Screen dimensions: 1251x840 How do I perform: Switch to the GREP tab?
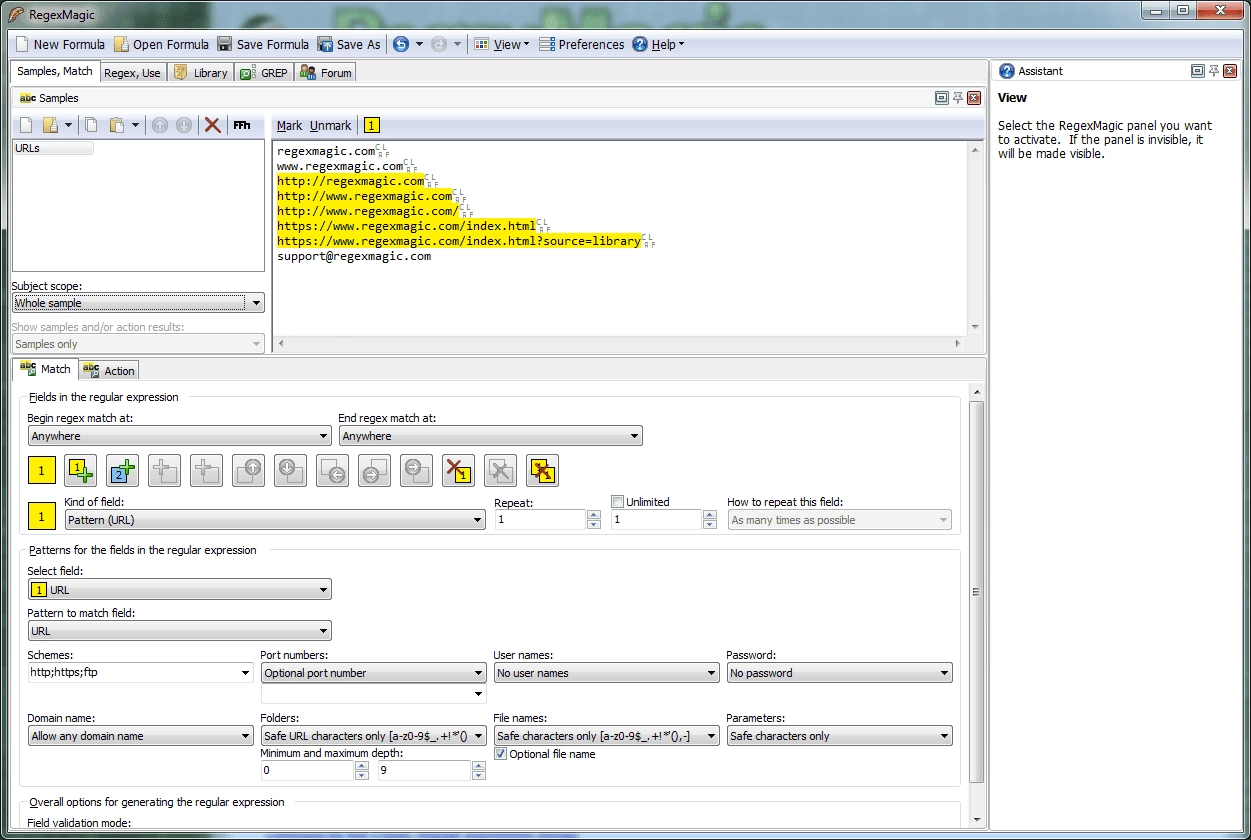tap(264, 73)
